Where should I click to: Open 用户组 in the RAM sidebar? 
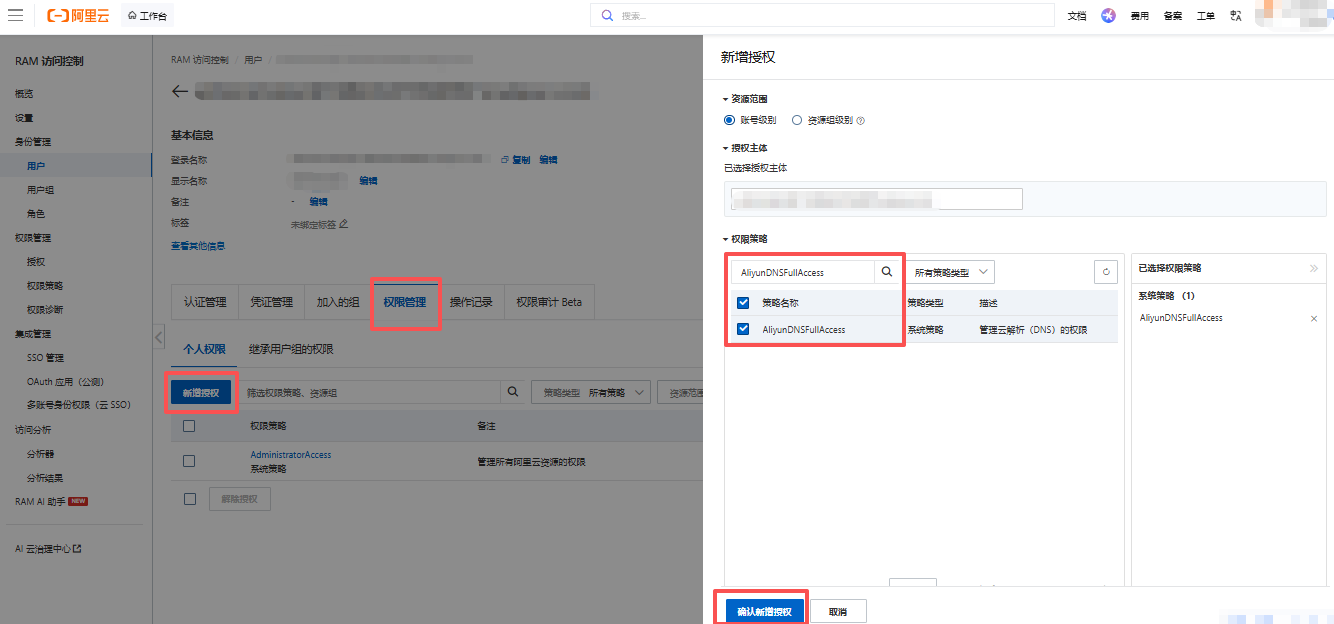41,189
